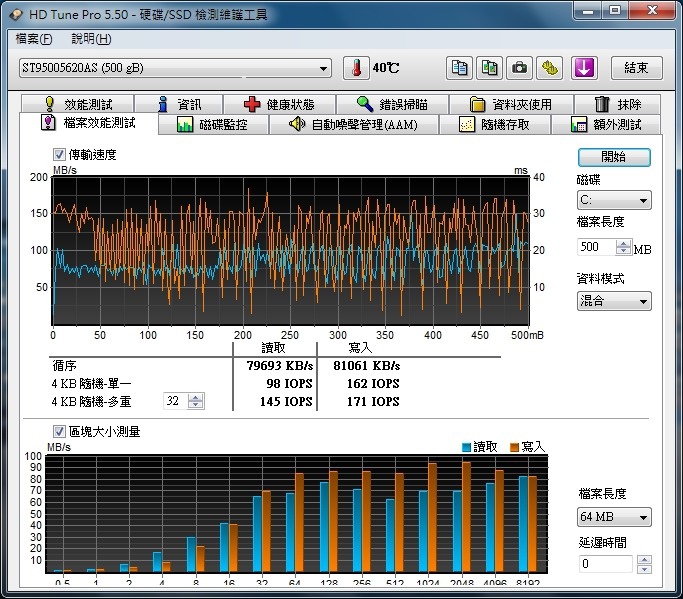
Task: Maximize the HD Tune Pro window
Action: coord(615,10)
